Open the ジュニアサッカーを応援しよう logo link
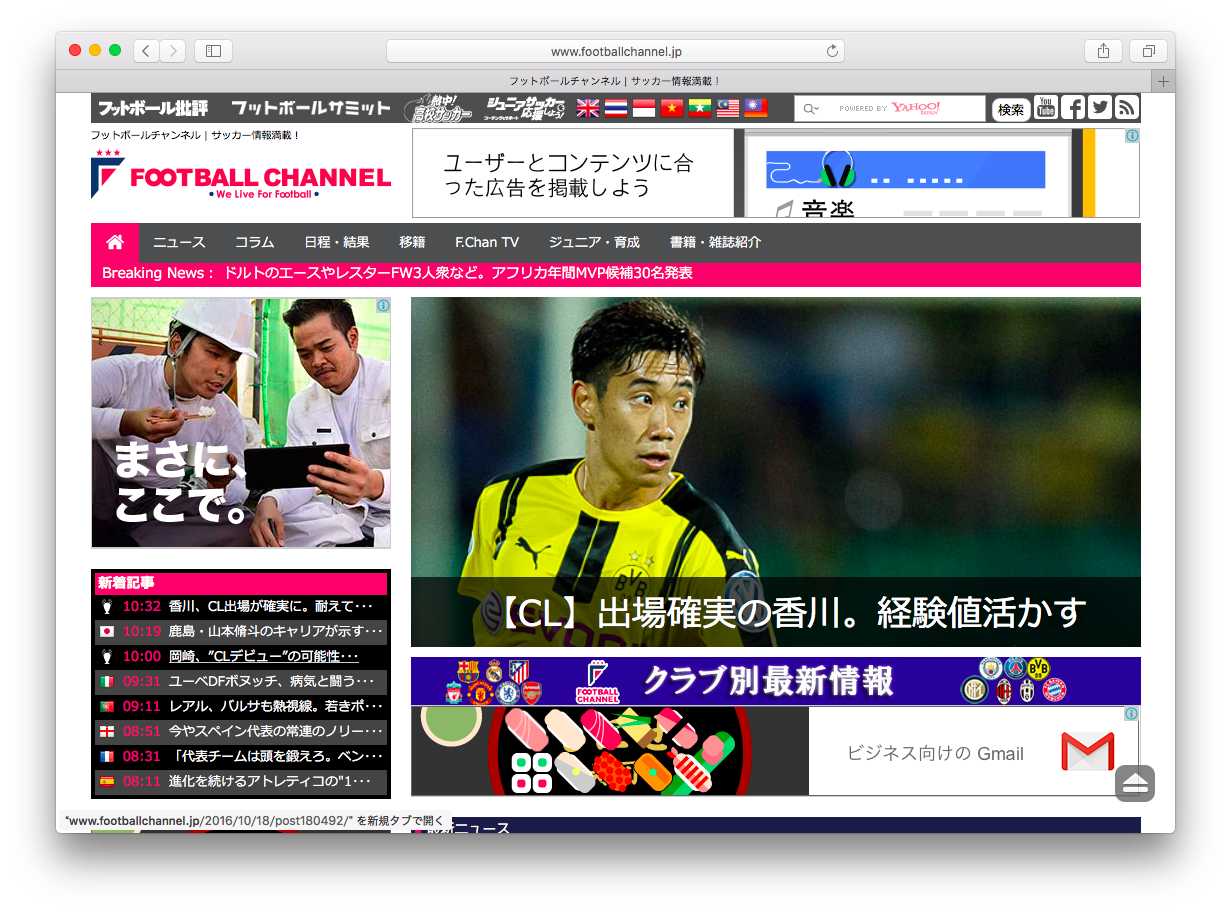The image size is (1231, 913). coord(524,108)
